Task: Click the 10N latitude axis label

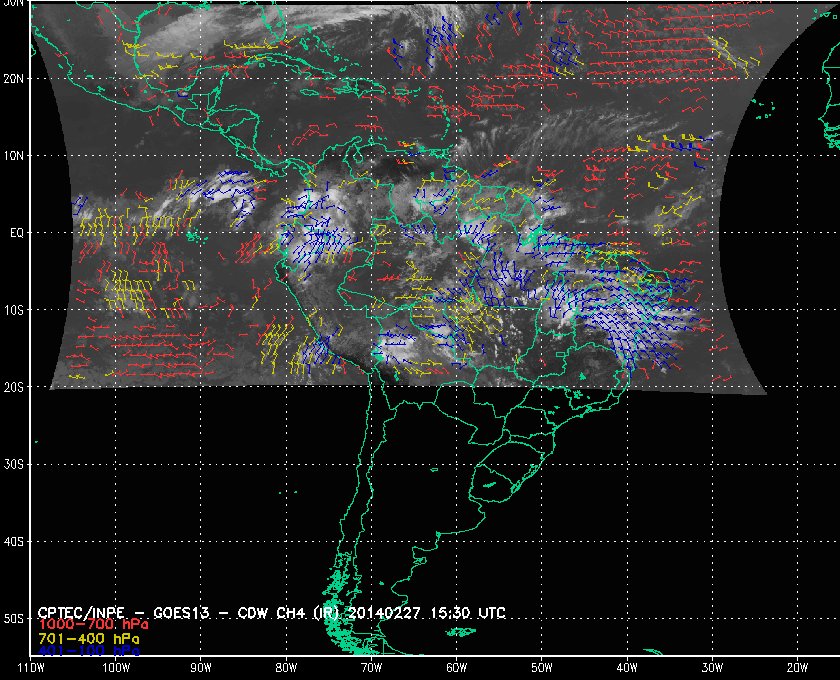Action: (x=13, y=155)
